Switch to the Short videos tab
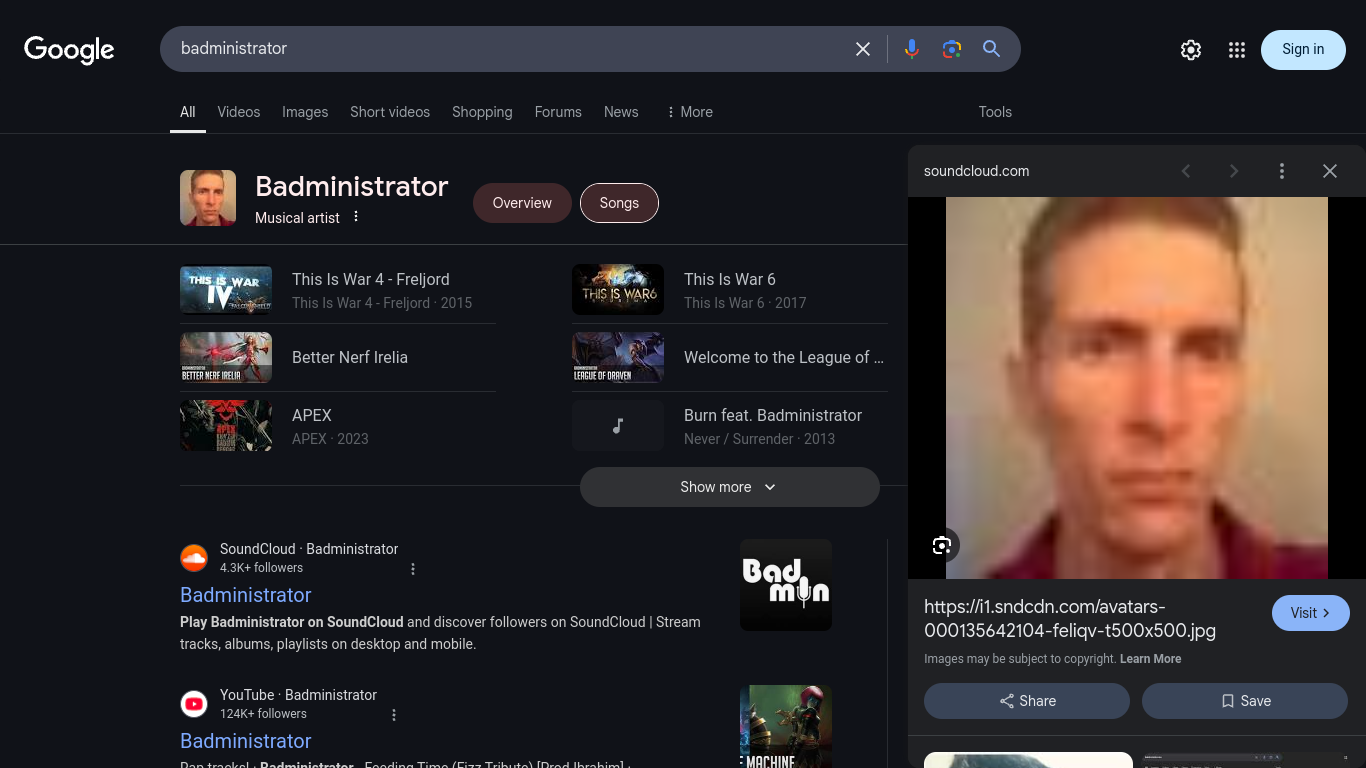 click(x=390, y=112)
